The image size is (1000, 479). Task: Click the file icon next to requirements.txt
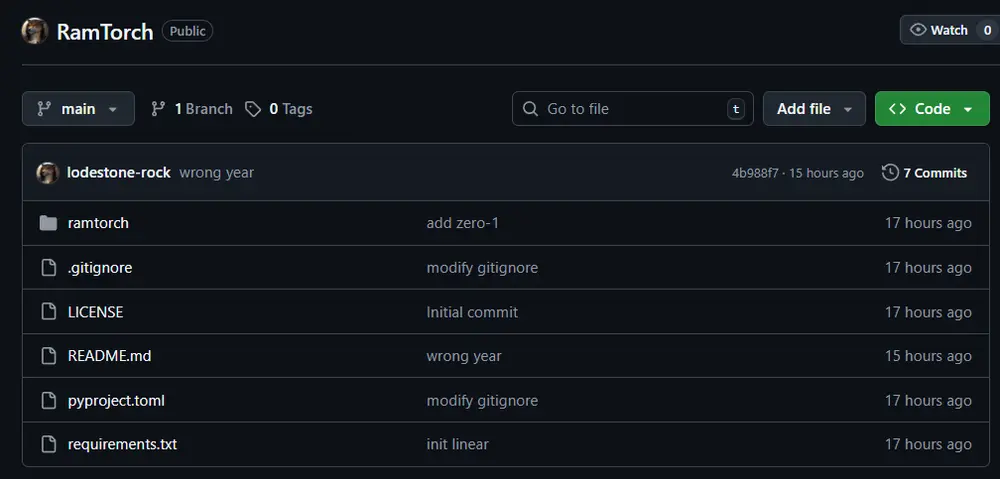point(48,444)
